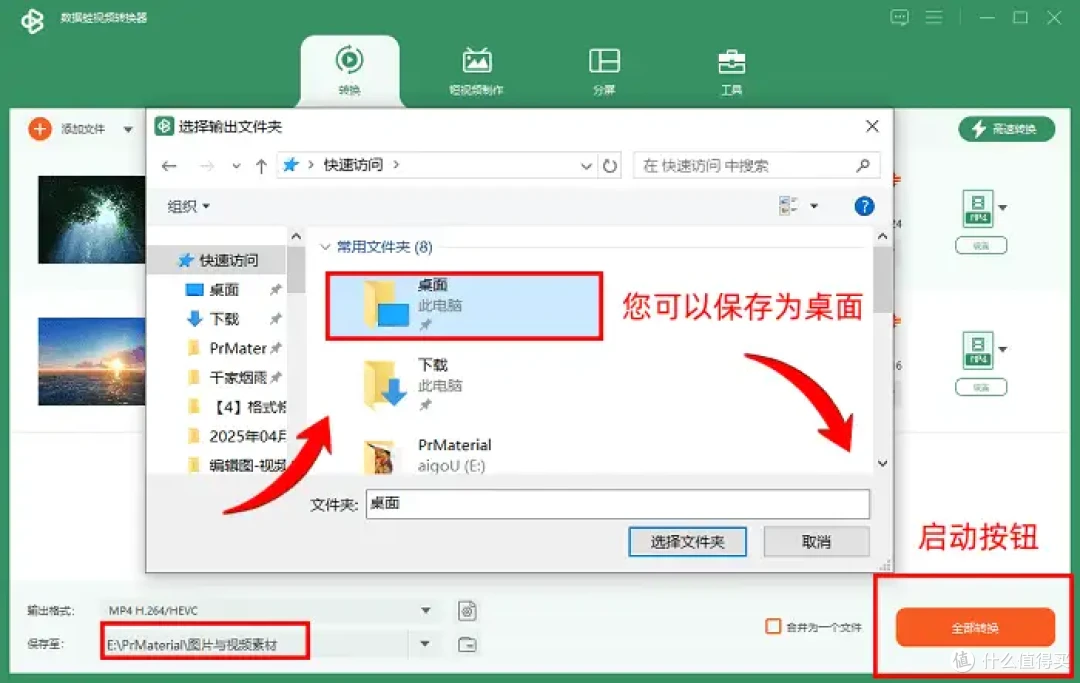Expand the address bar history chevron
The width and height of the screenshot is (1080, 683).
[x=585, y=166]
